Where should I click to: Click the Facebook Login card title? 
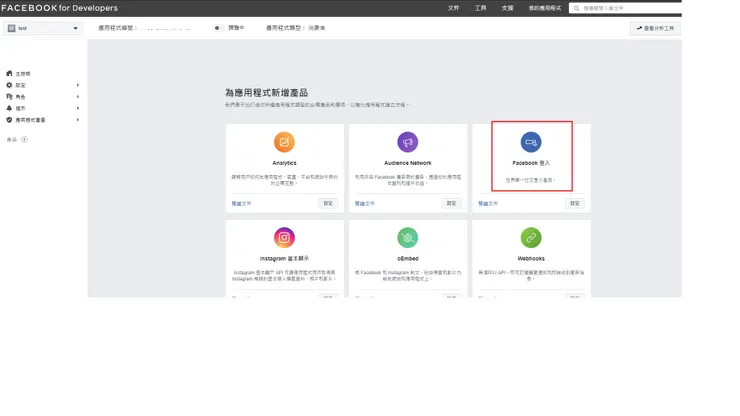click(531, 163)
